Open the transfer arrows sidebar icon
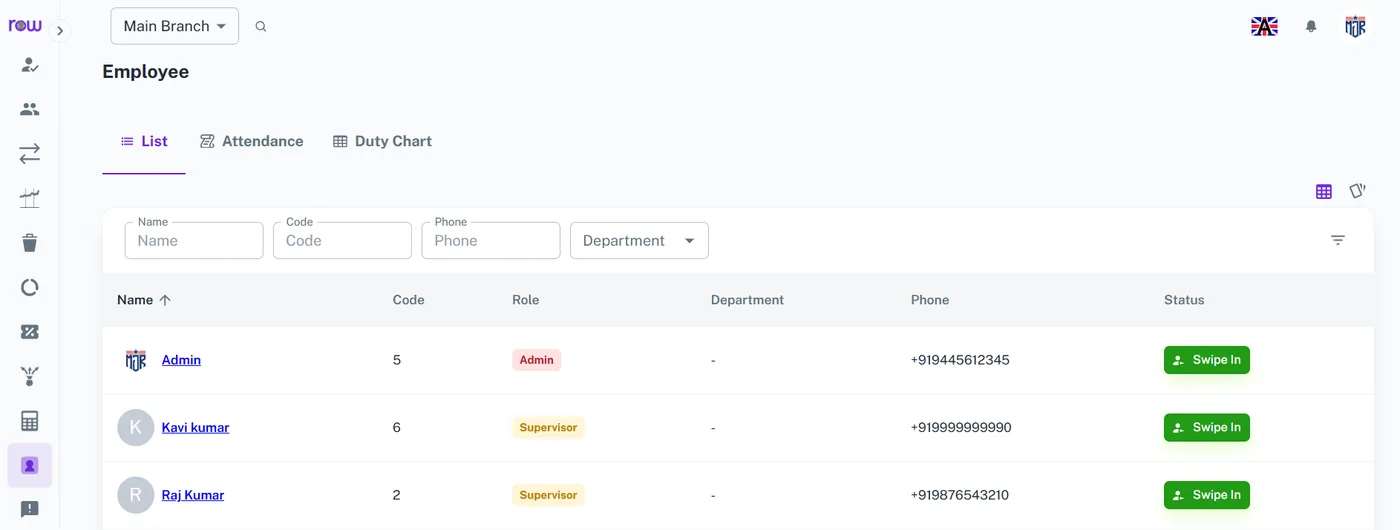 [x=30, y=153]
